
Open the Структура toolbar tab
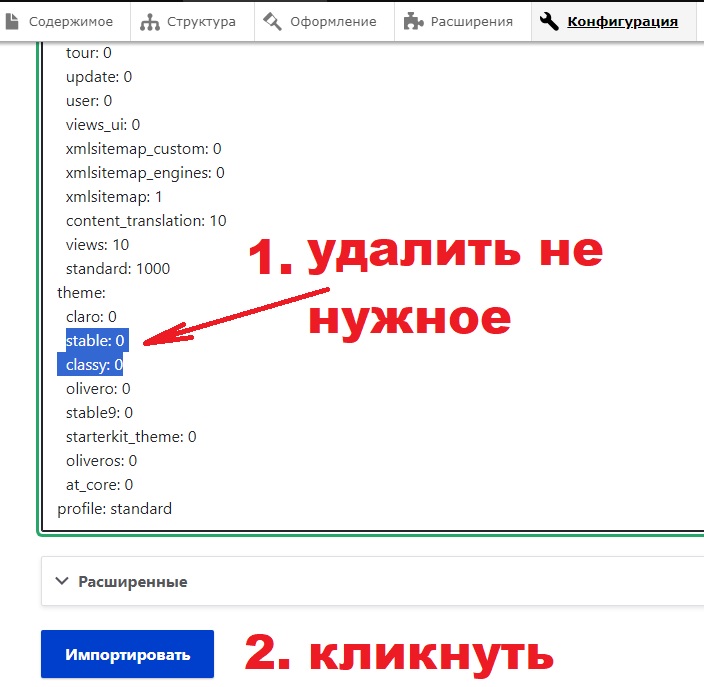click(x=192, y=22)
